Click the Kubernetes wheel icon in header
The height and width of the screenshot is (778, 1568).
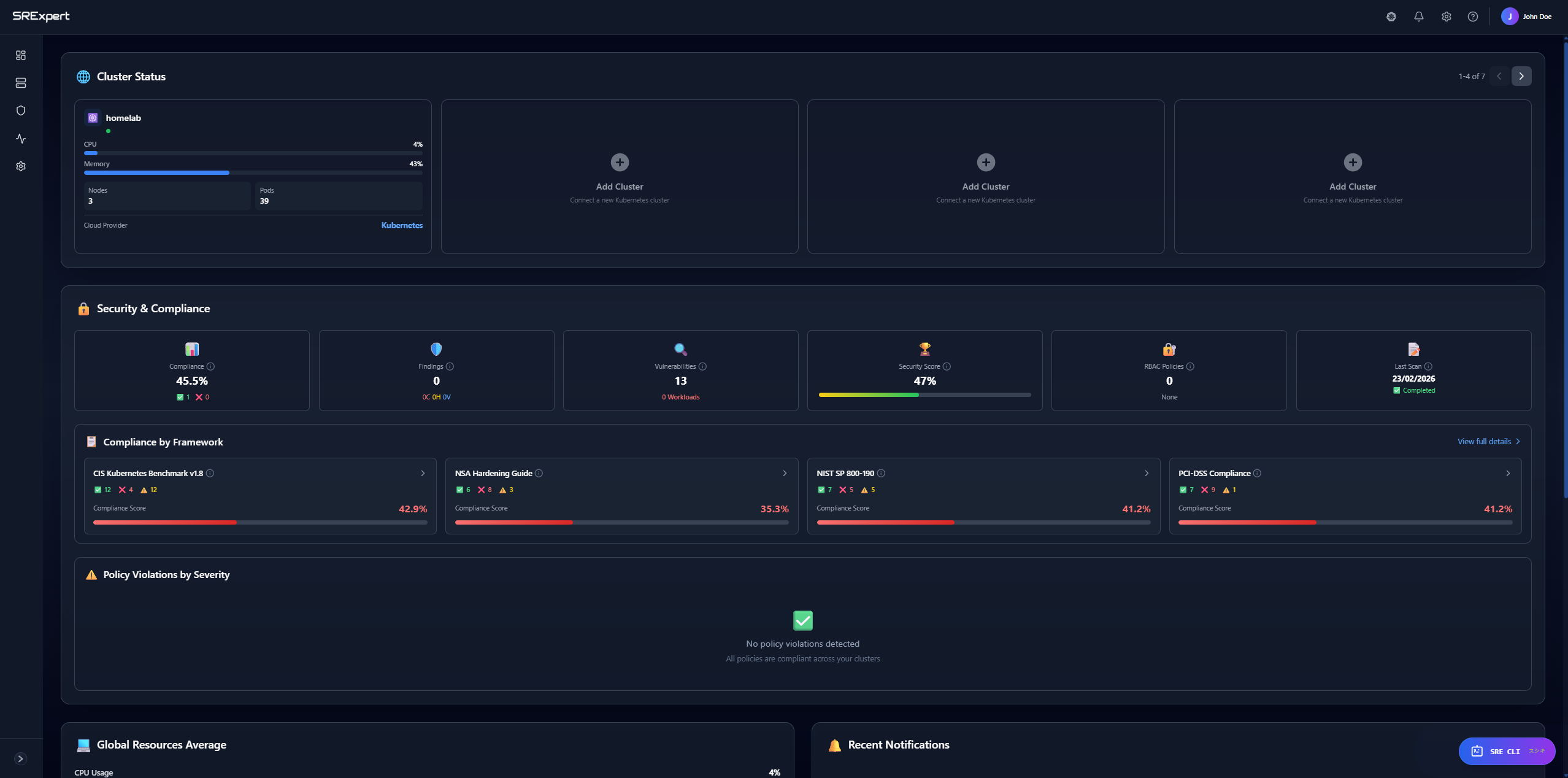[x=1391, y=17]
